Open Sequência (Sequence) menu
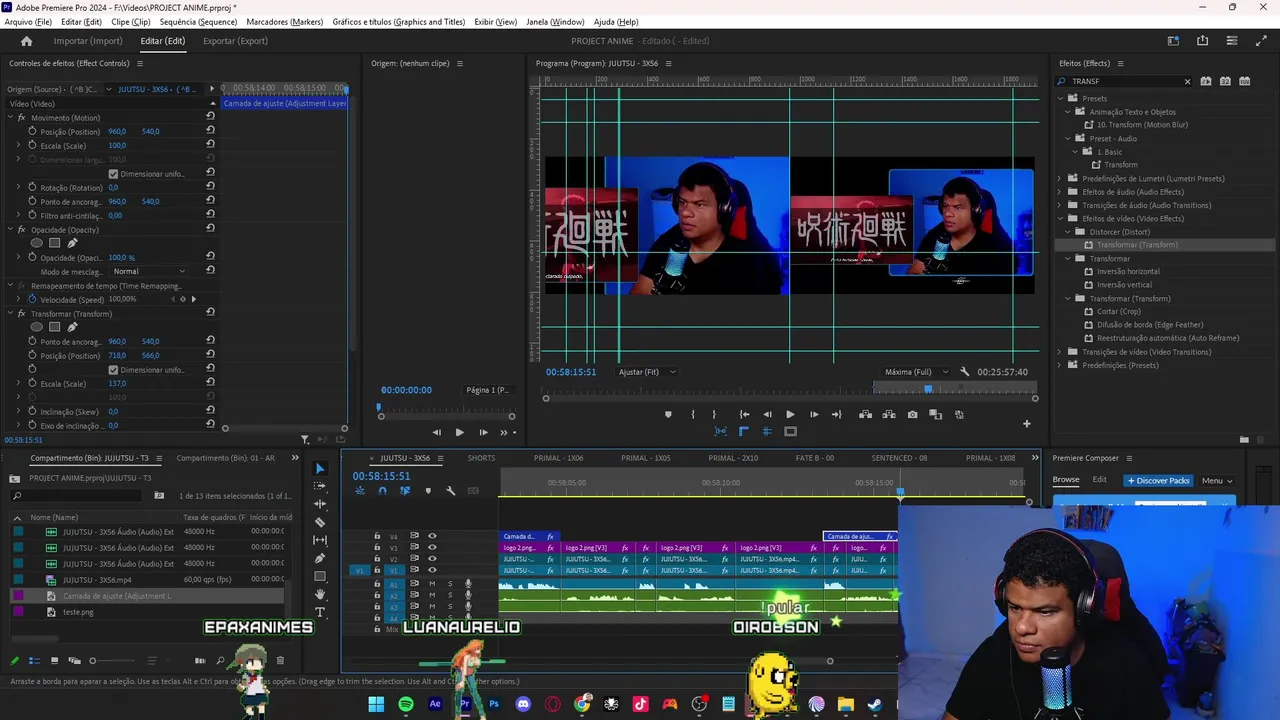 pos(198,22)
